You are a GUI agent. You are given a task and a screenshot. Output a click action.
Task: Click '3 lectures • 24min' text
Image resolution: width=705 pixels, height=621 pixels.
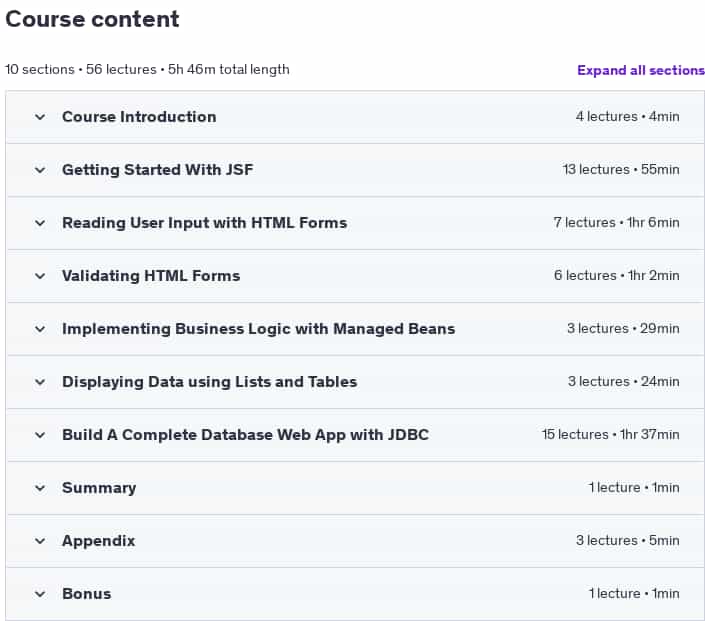pyautogui.click(x=624, y=381)
